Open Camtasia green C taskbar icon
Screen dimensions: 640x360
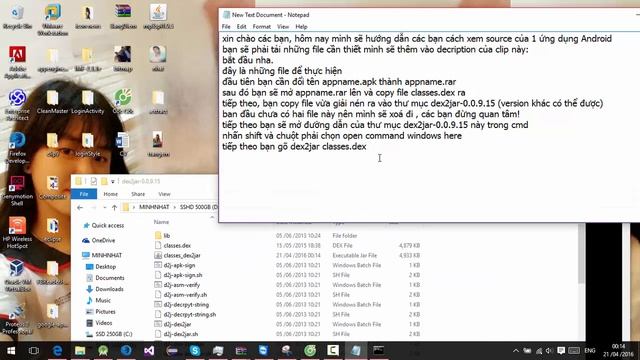(333, 351)
